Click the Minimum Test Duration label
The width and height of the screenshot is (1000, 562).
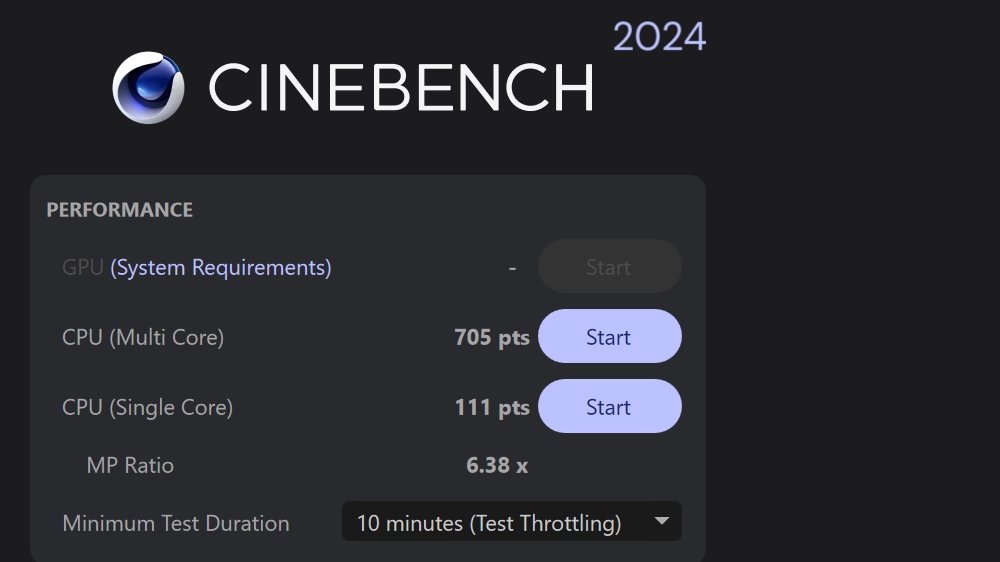click(175, 523)
